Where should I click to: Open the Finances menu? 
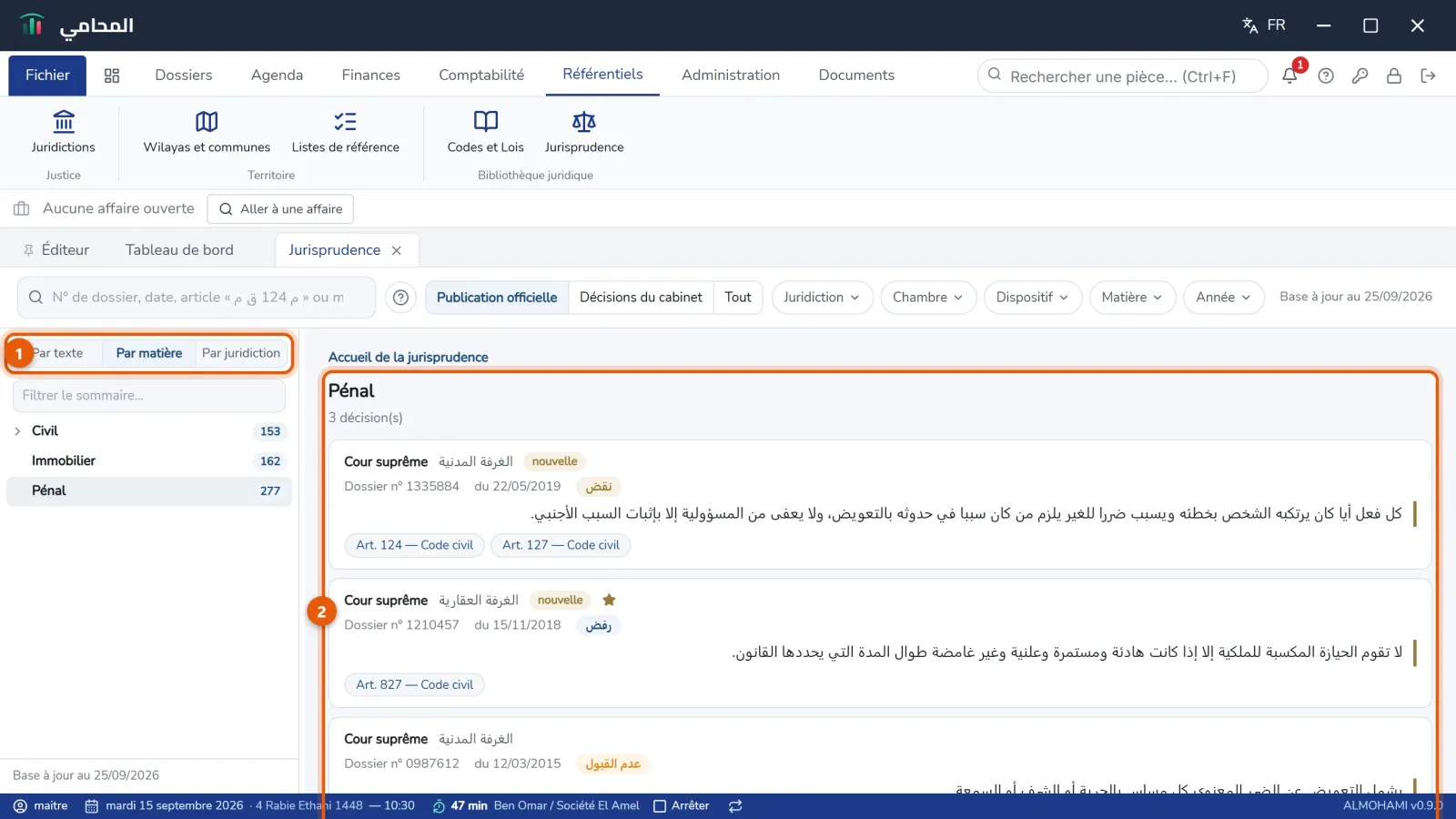pyautogui.click(x=370, y=76)
